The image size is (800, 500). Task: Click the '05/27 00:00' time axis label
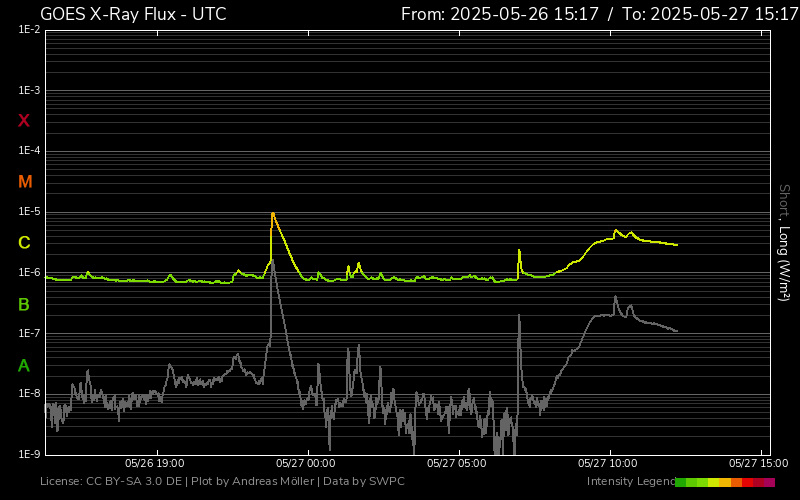point(306,463)
